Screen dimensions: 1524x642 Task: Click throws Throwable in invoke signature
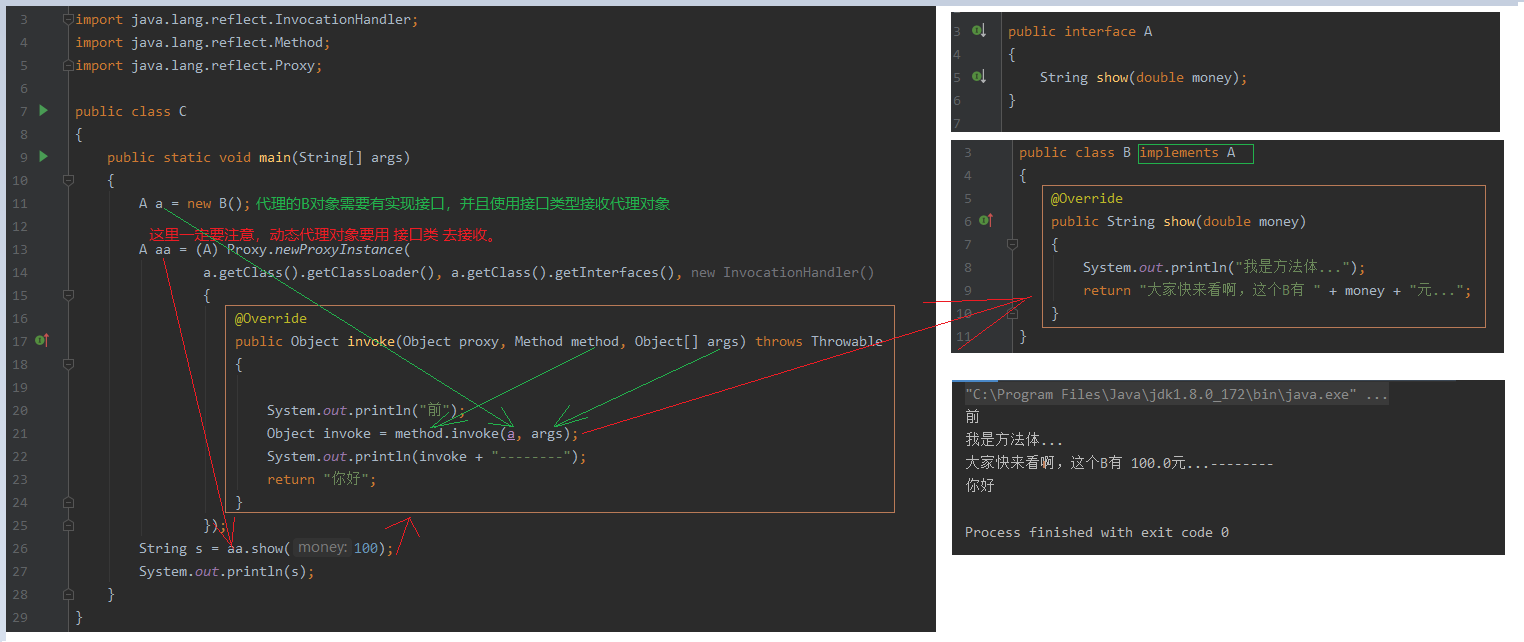pyautogui.click(x=819, y=341)
